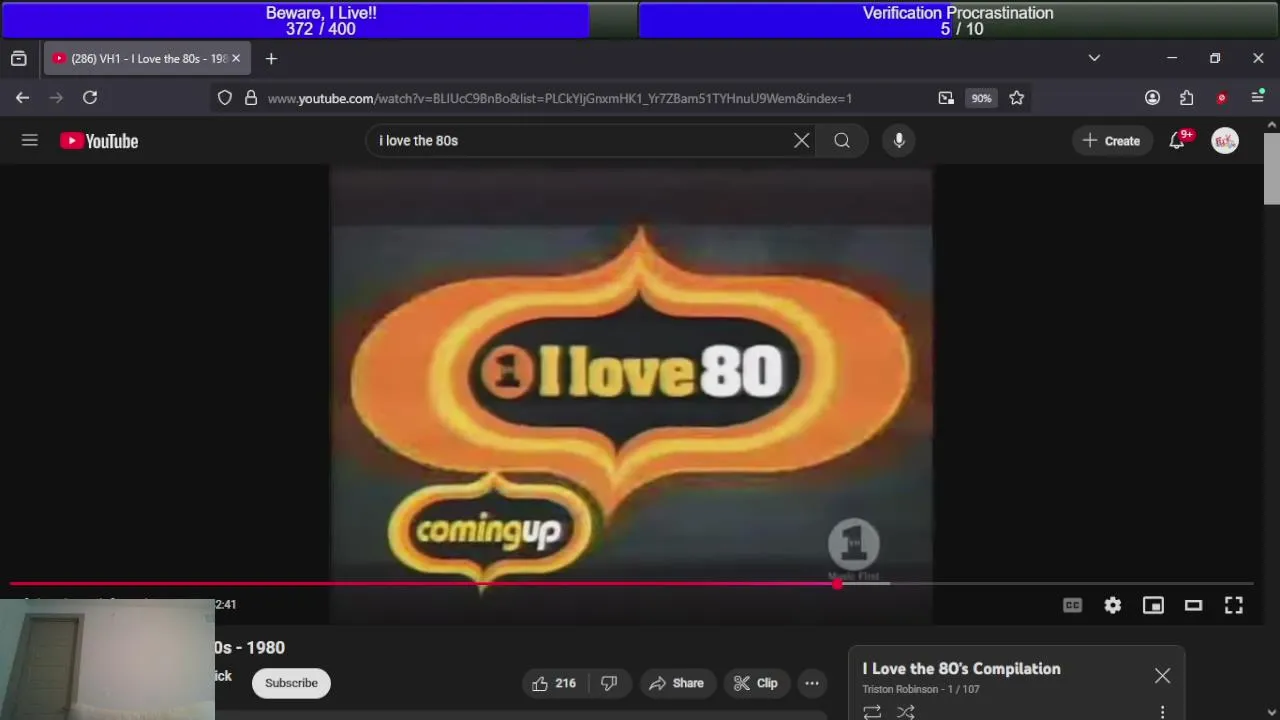The width and height of the screenshot is (1280, 720).
Task: Open the list all tabs dropdown
Action: pos(1094,58)
